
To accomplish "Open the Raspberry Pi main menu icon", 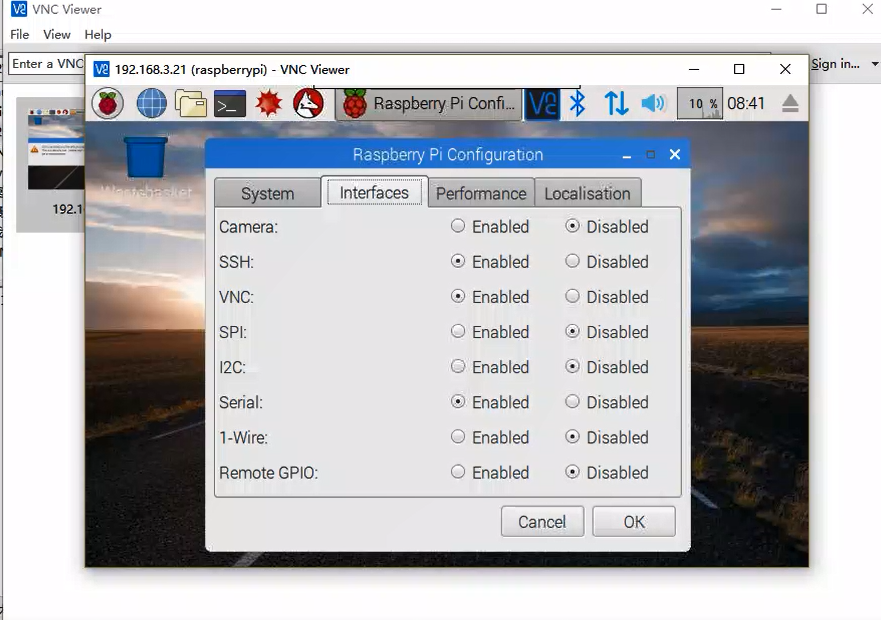I will [x=108, y=103].
